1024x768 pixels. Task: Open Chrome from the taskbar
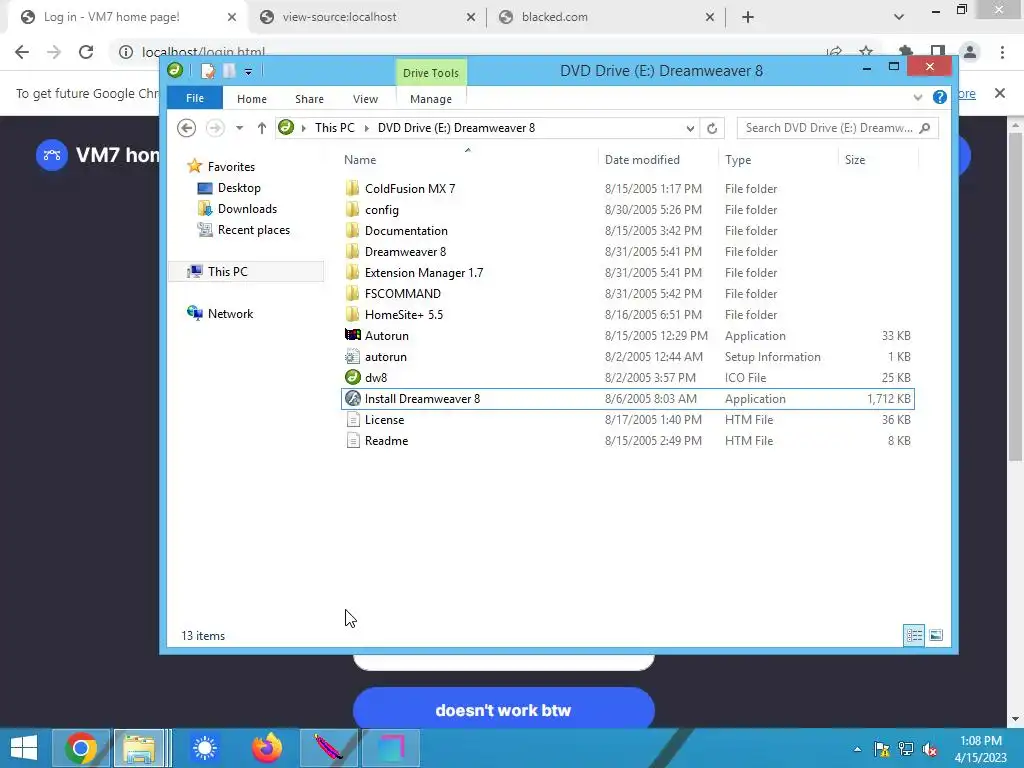(81, 748)
